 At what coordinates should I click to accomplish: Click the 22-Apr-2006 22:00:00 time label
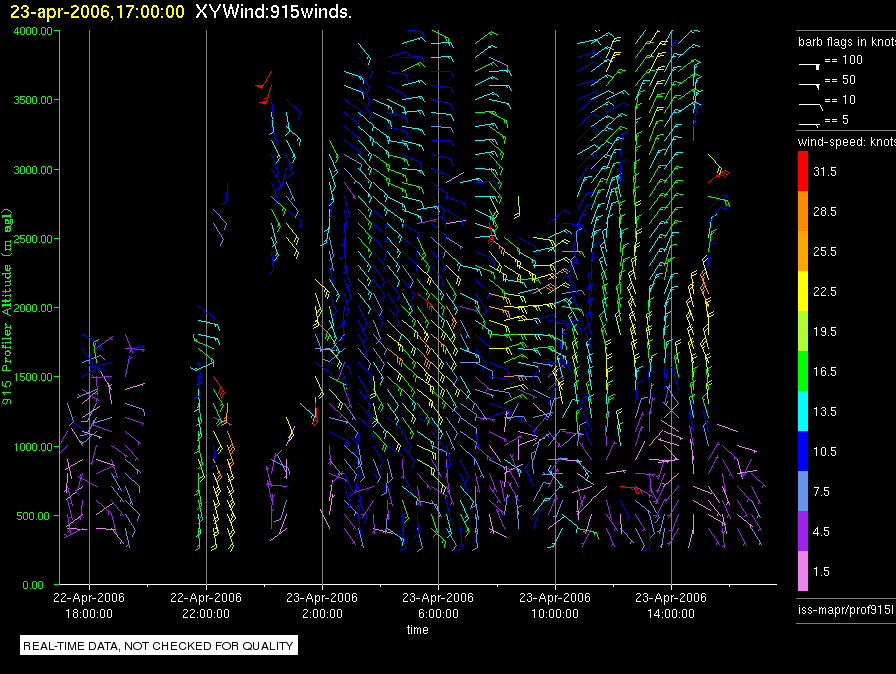[206, 605]
